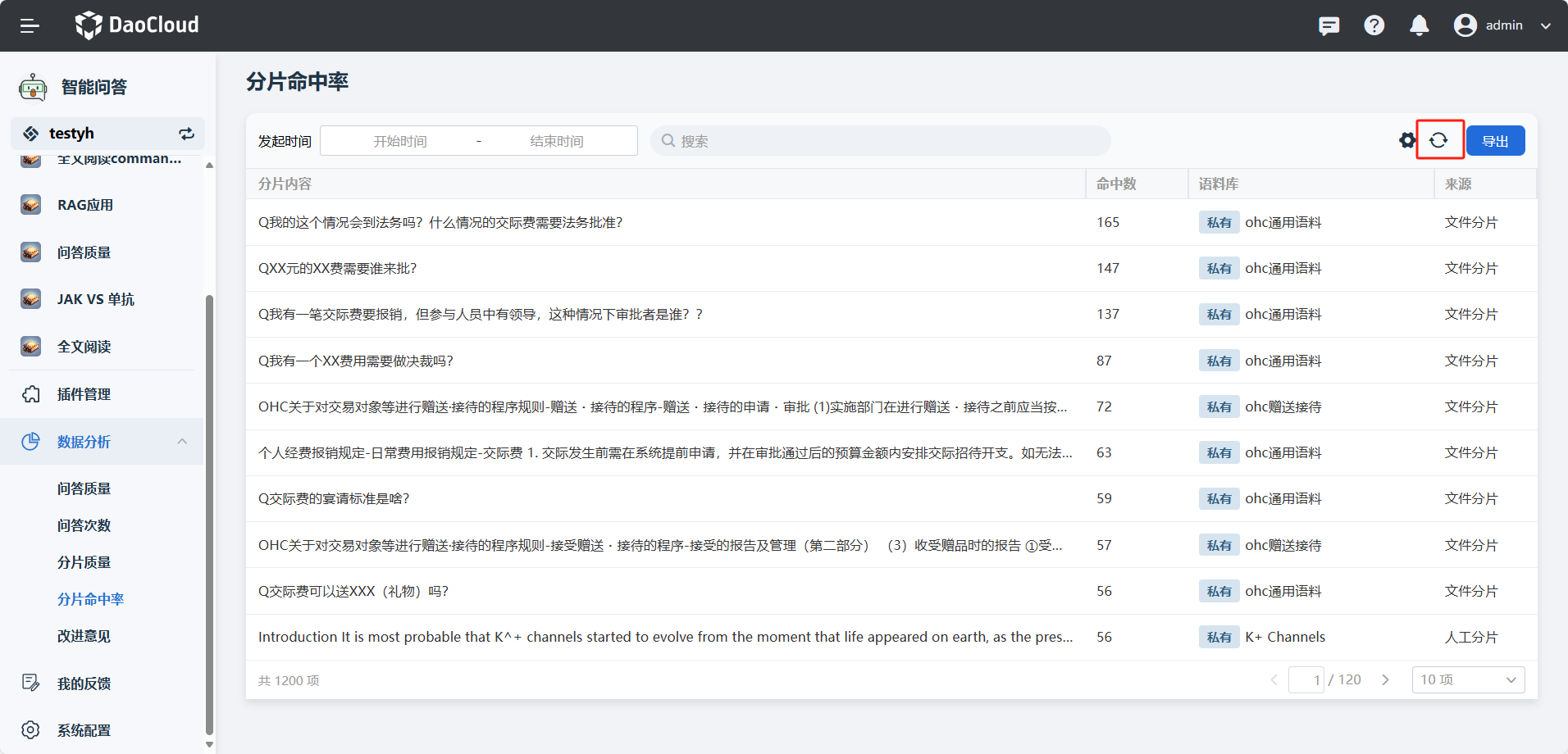1568x754 pixels.
Task: Open the 10 项 page size dropdown
Action: pos(1467,679)
